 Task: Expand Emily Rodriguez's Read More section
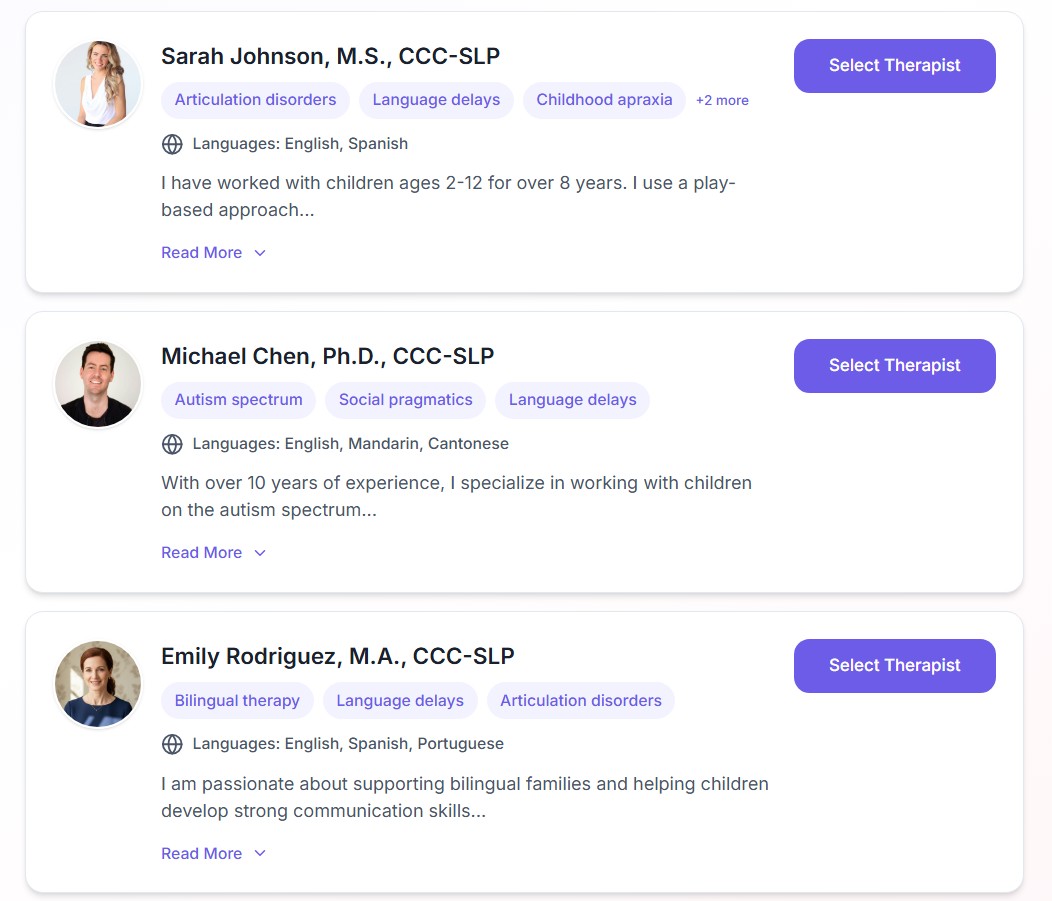click(x=213, y=854)
